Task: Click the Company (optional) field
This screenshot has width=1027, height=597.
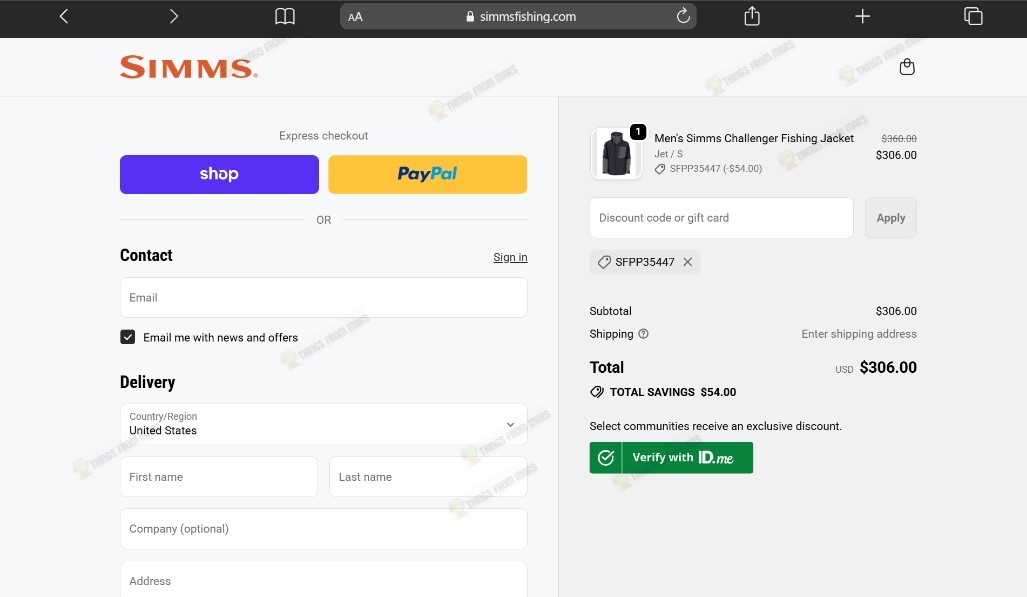Action: tap(324, 529)
